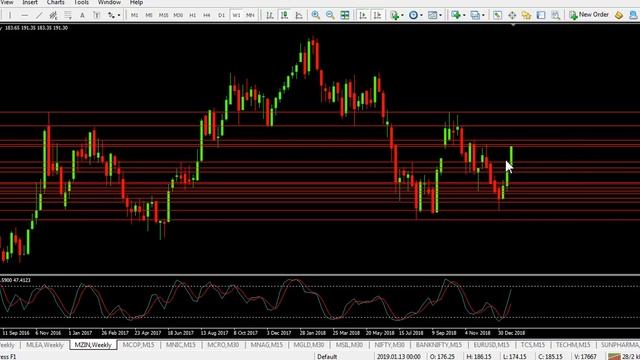The image size is (640, 360).
Task: Select the vertical line drawing tool
Action: pyautogui.click(x=10, y=15)
